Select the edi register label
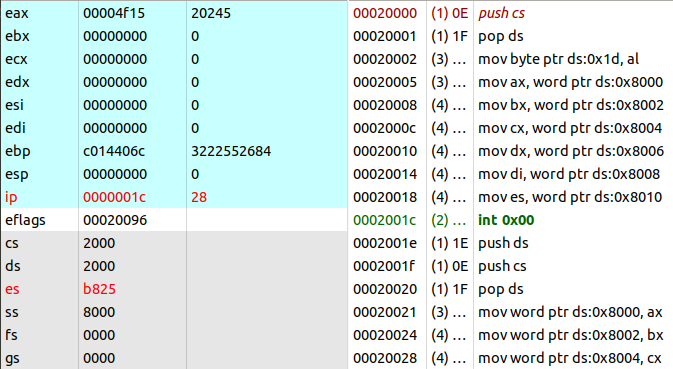 (x=15, y=128)
